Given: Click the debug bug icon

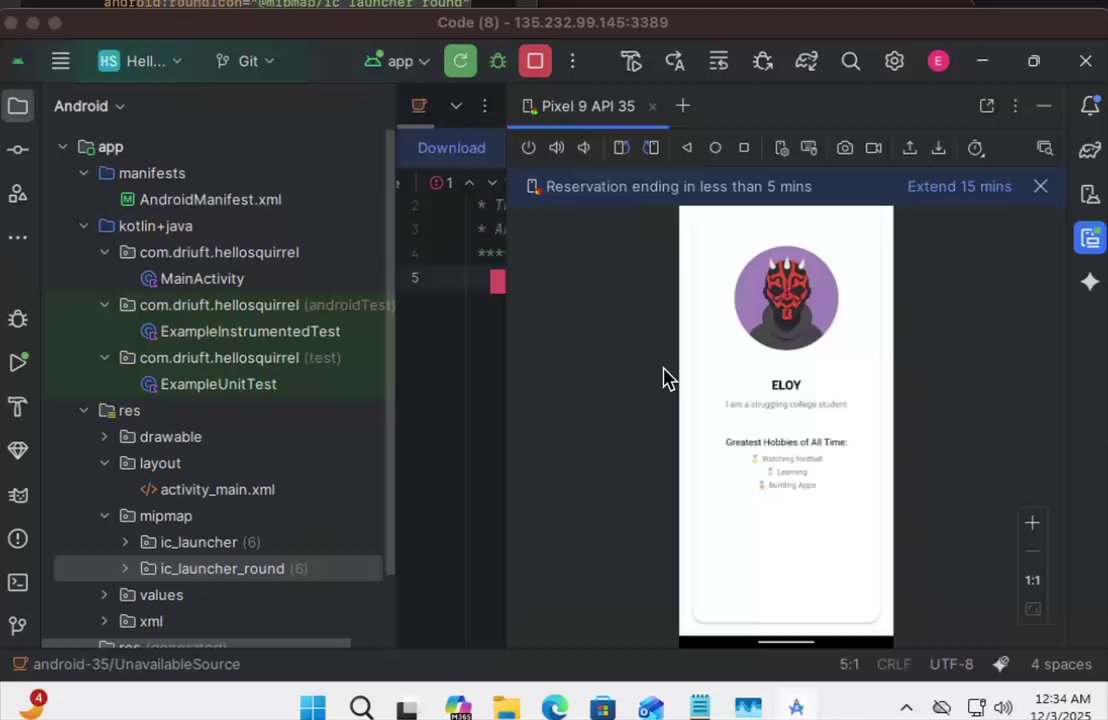Looking at the screenshot, I should pos(498,61).
